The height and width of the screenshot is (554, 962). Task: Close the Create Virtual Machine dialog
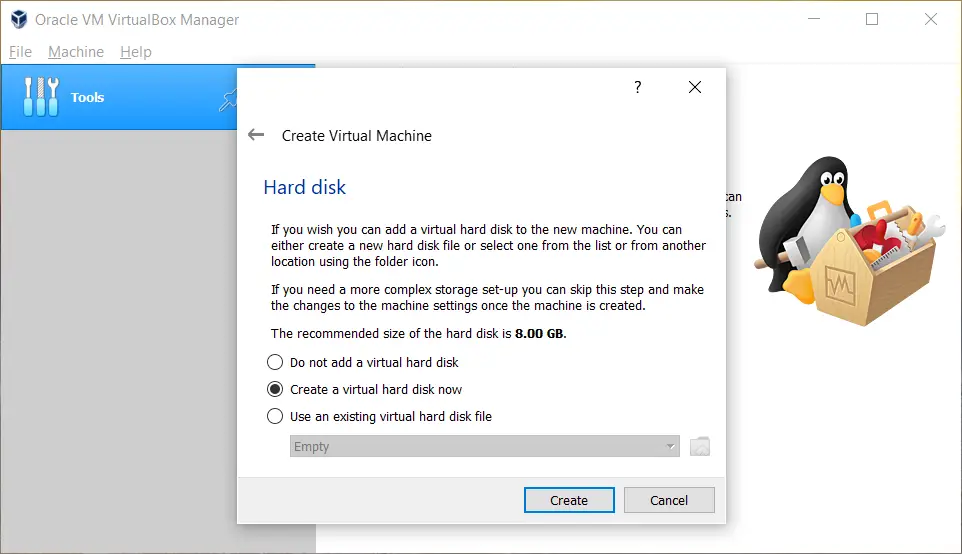695,87
